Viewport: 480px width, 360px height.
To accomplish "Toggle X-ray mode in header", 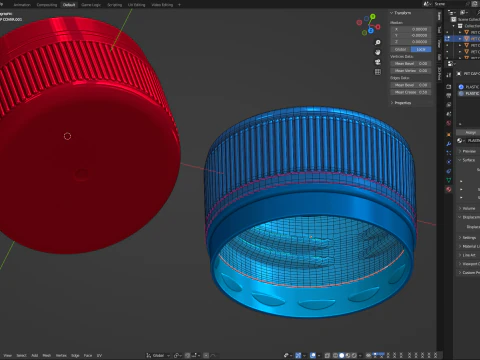I will (327, 355).
